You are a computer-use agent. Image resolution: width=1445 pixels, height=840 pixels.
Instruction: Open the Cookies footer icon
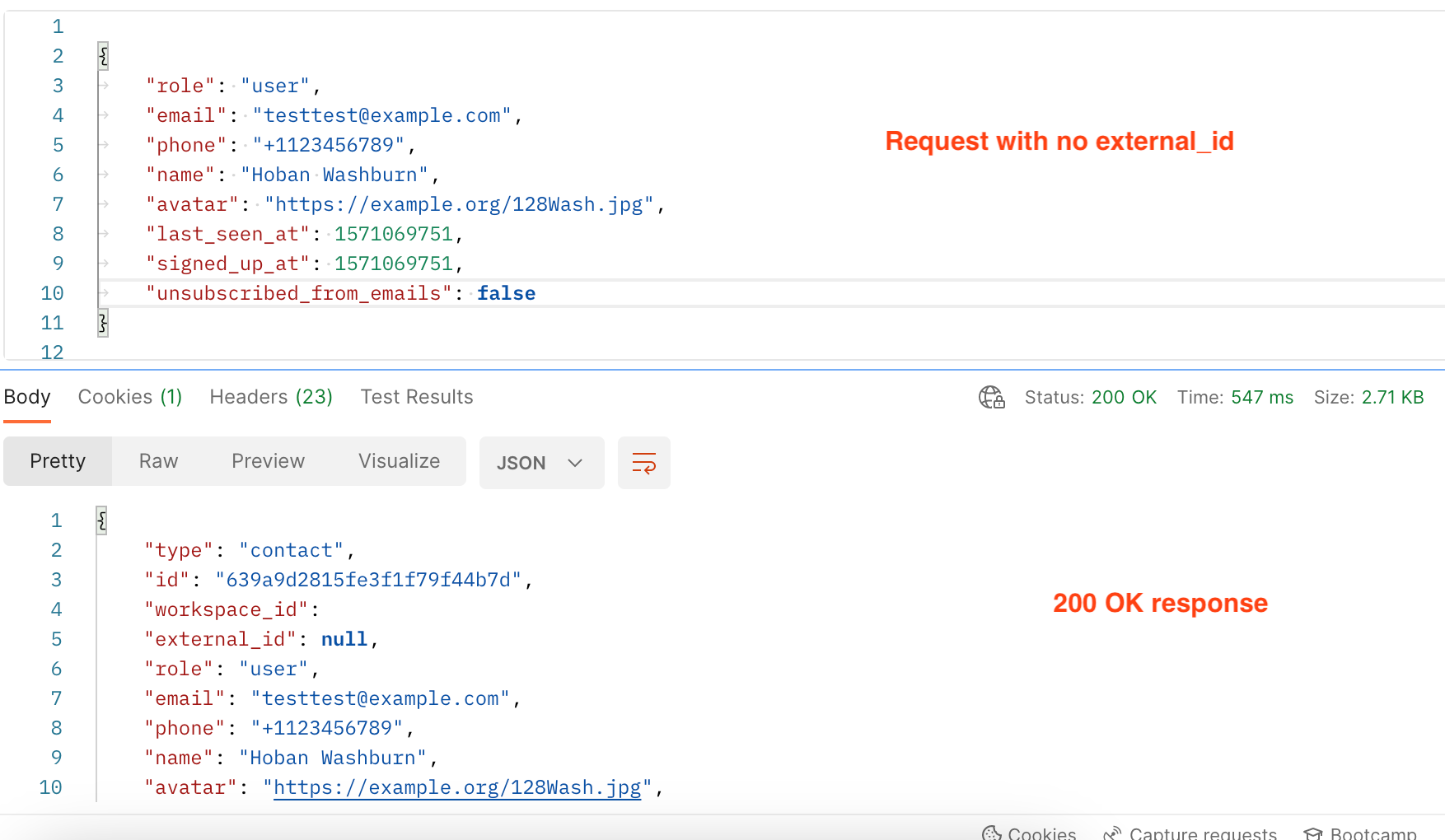click(992, 833)
